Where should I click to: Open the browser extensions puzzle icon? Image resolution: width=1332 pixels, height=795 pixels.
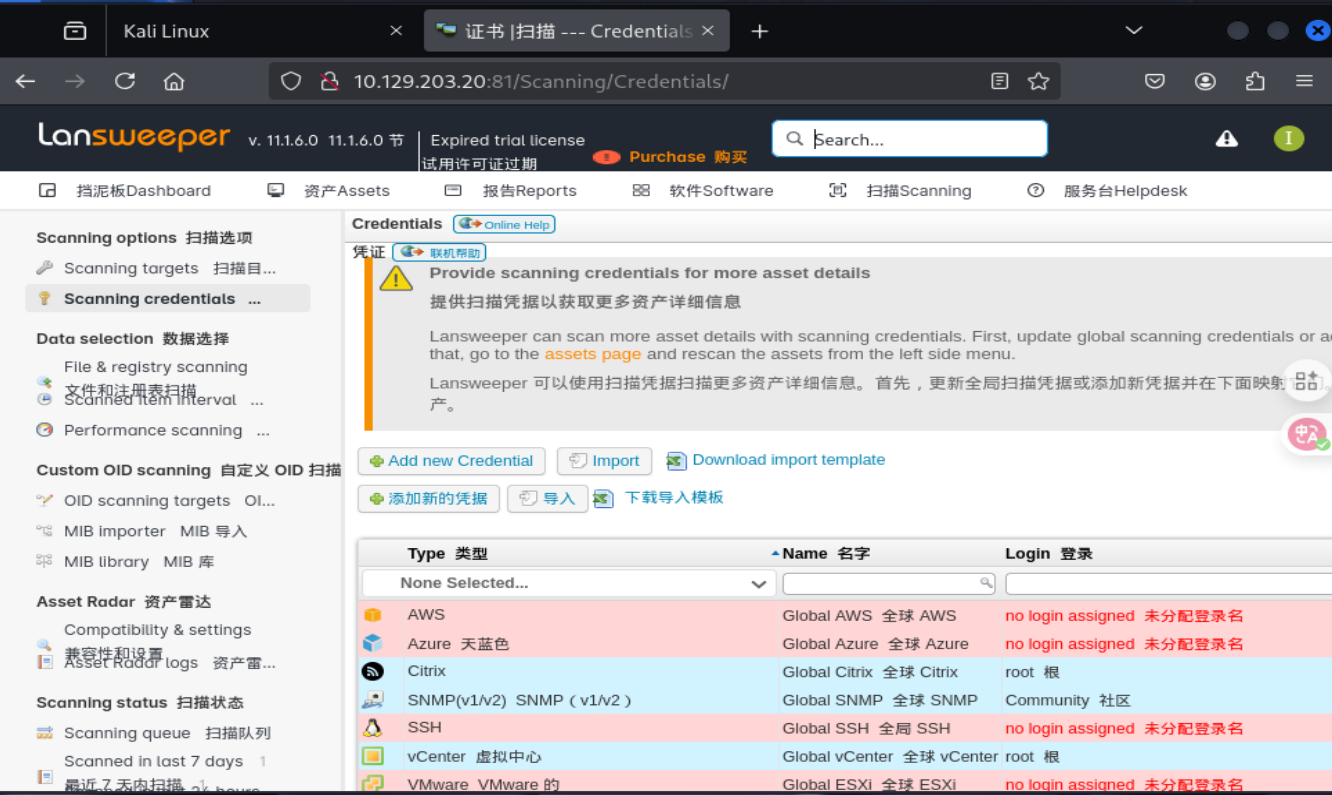[1255, 81]
